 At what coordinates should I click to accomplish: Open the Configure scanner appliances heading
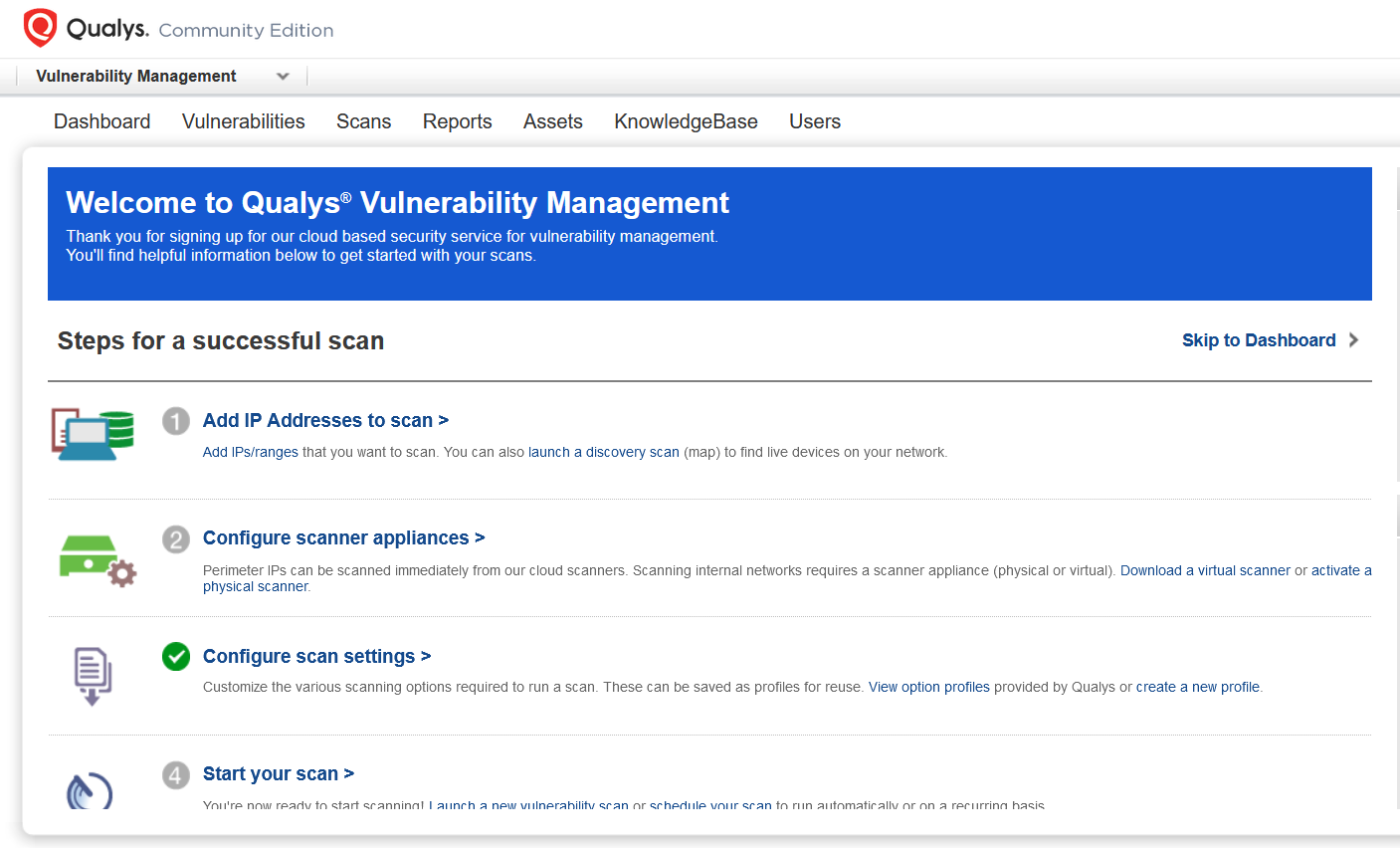pyautogui.click(x=343, y=538)
